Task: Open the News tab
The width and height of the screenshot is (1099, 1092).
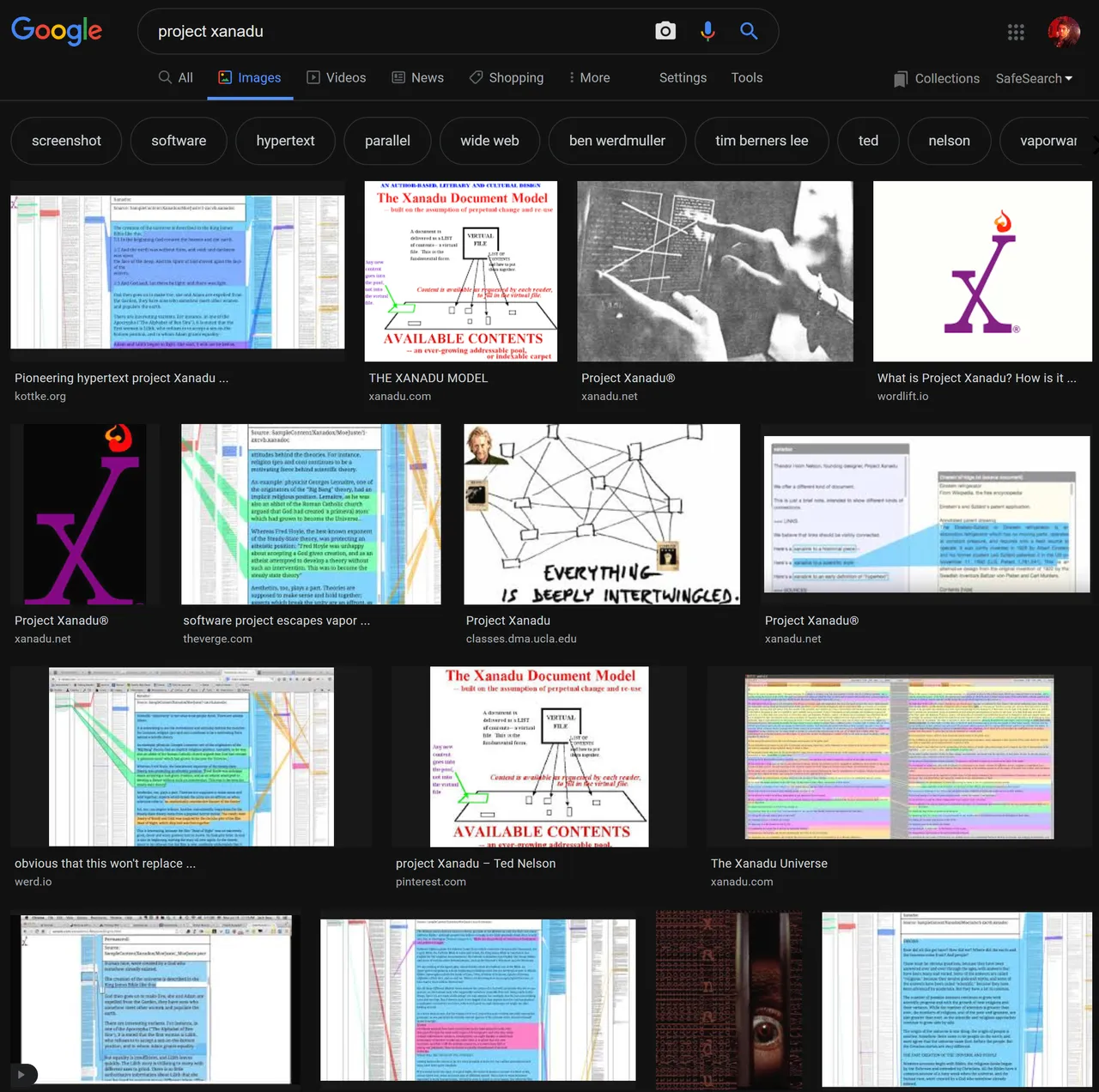Action: pyautogui.click(x=418, y=77)
